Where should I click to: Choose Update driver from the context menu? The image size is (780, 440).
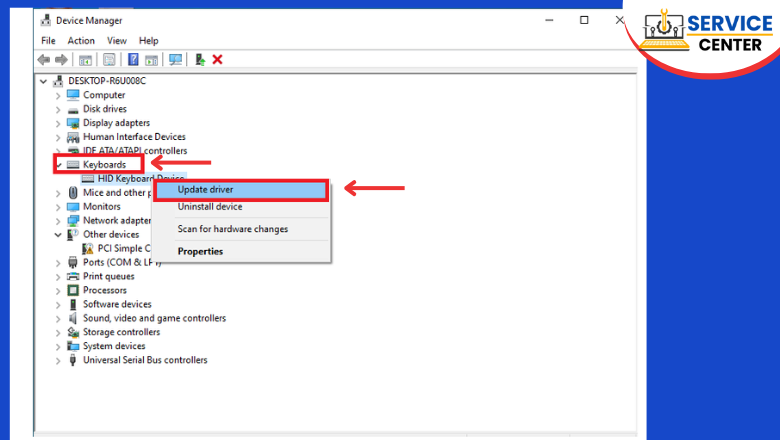(x=241, y=190)
